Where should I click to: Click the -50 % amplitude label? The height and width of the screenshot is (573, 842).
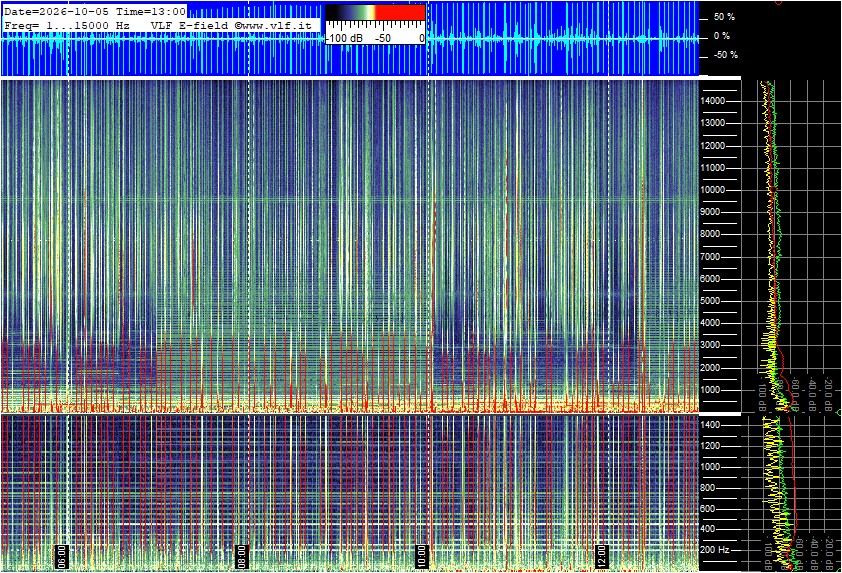coord(725,55)
